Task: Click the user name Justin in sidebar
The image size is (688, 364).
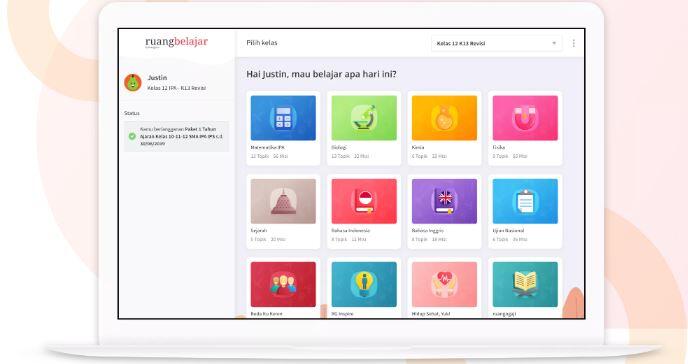Action: click(157, 78)
